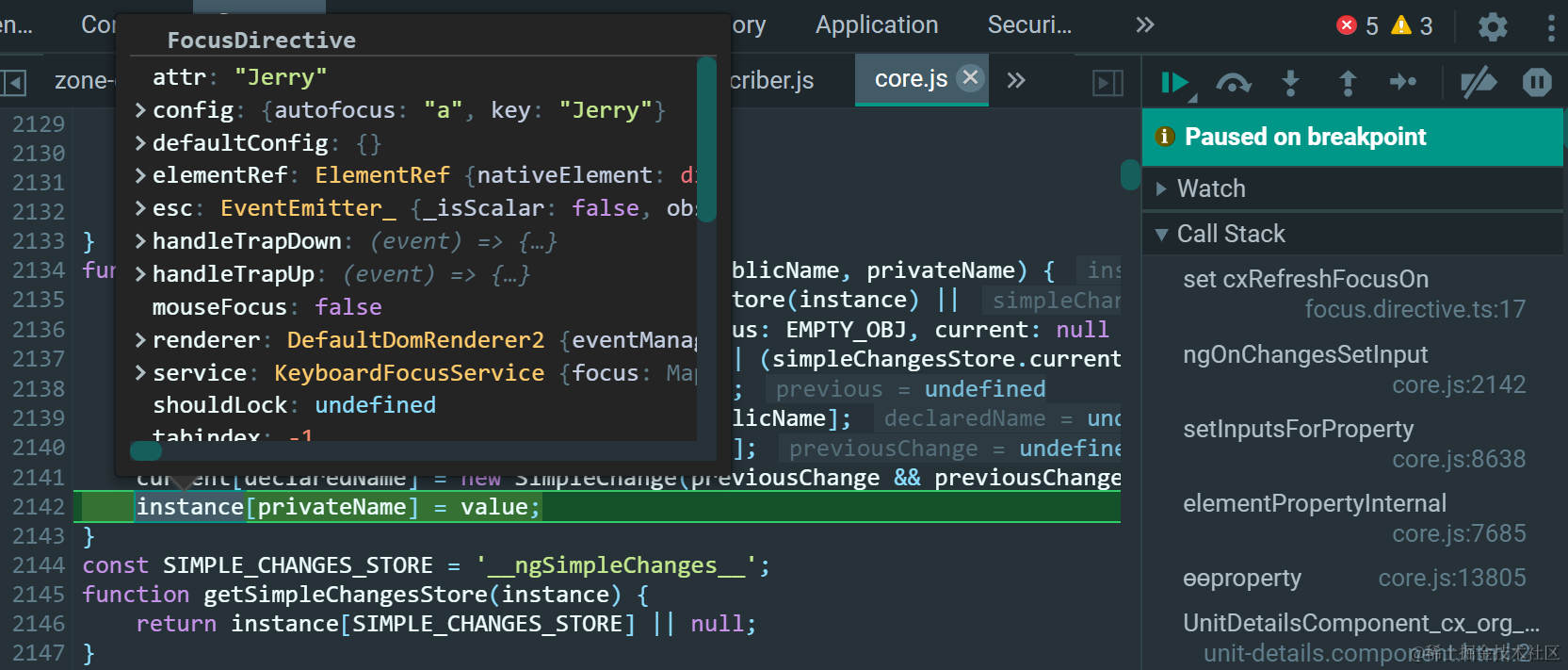
Task: Select the setInputsForProperty stack frame
Action: point(1299,429)
